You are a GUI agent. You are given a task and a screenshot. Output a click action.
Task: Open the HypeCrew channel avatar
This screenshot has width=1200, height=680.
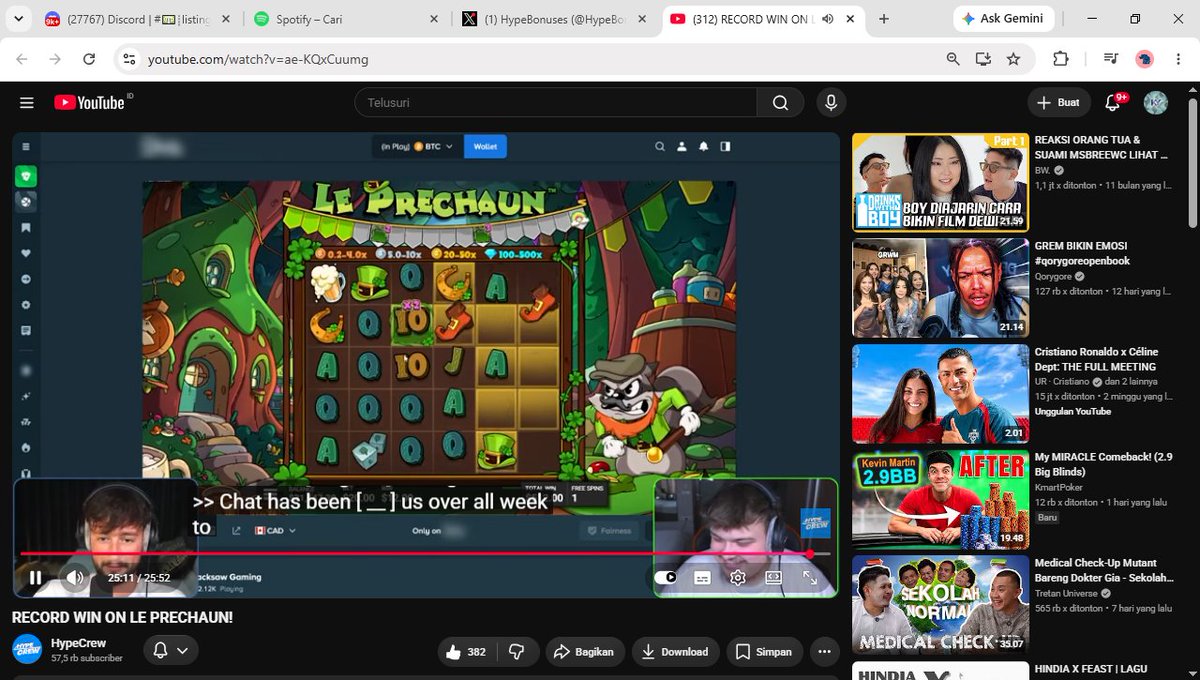[27, 649]
